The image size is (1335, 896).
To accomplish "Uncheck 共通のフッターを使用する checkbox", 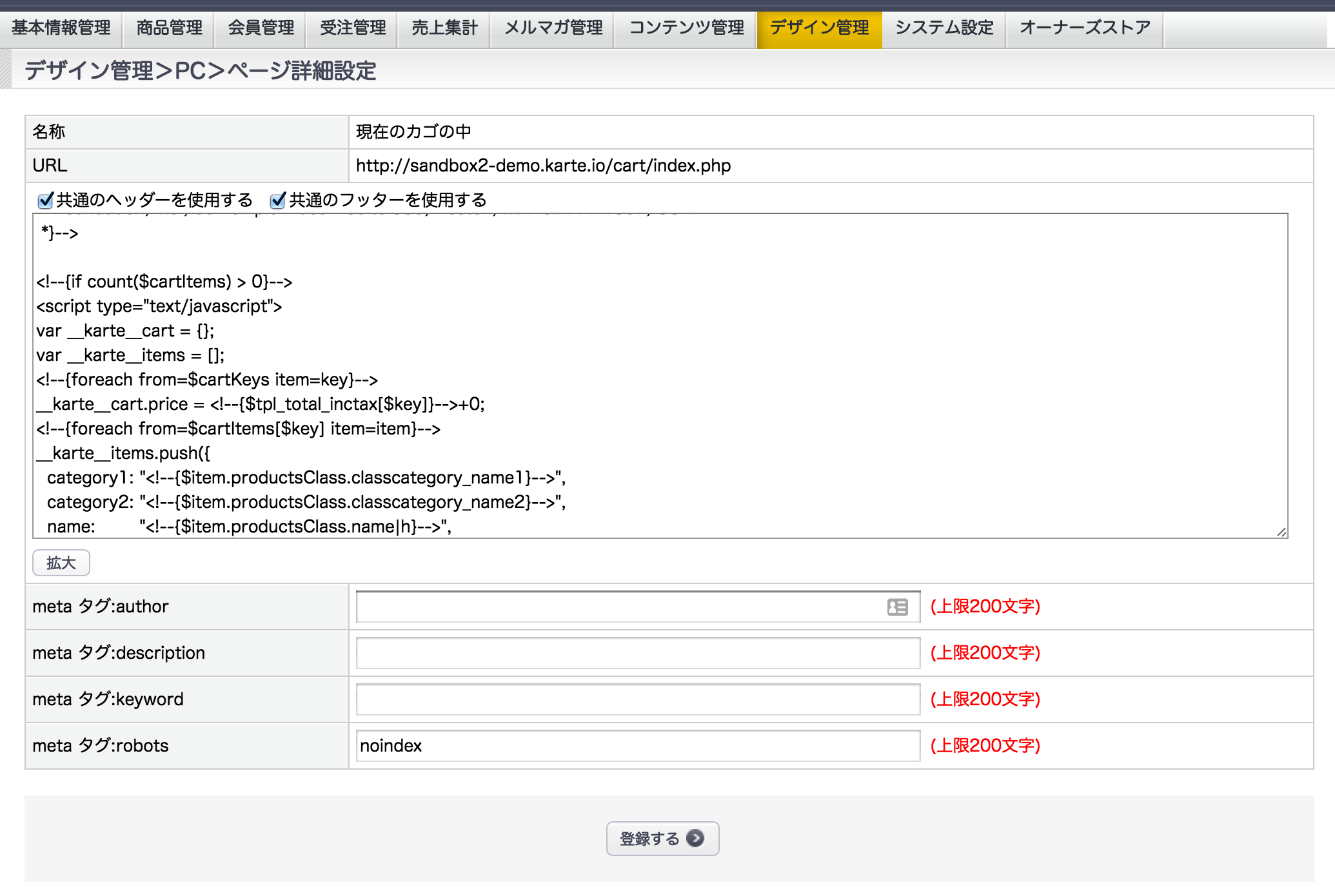I will point(278,200).
